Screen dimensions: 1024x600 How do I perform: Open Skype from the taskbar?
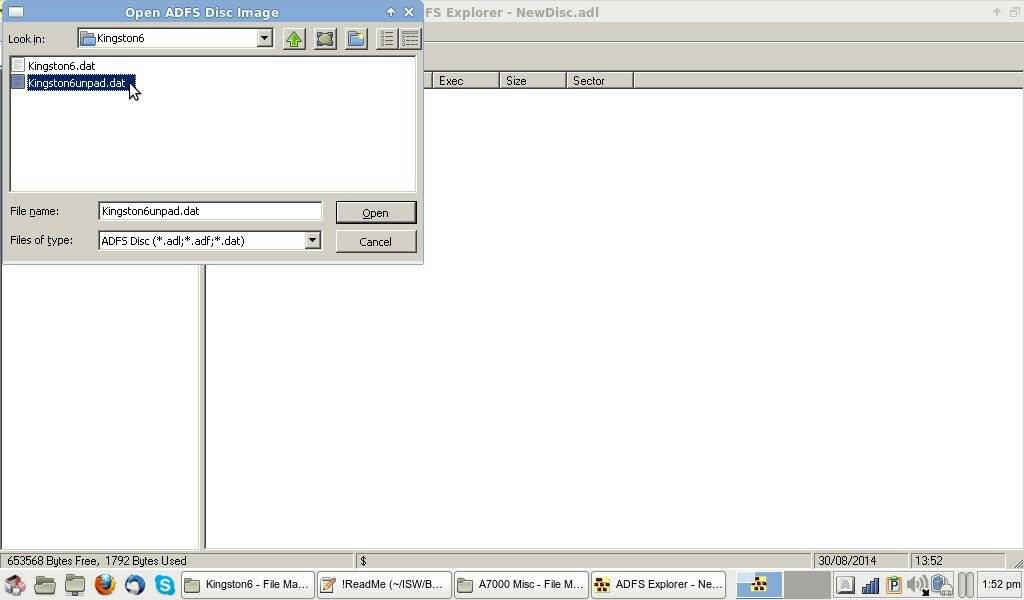coord(164,585)
